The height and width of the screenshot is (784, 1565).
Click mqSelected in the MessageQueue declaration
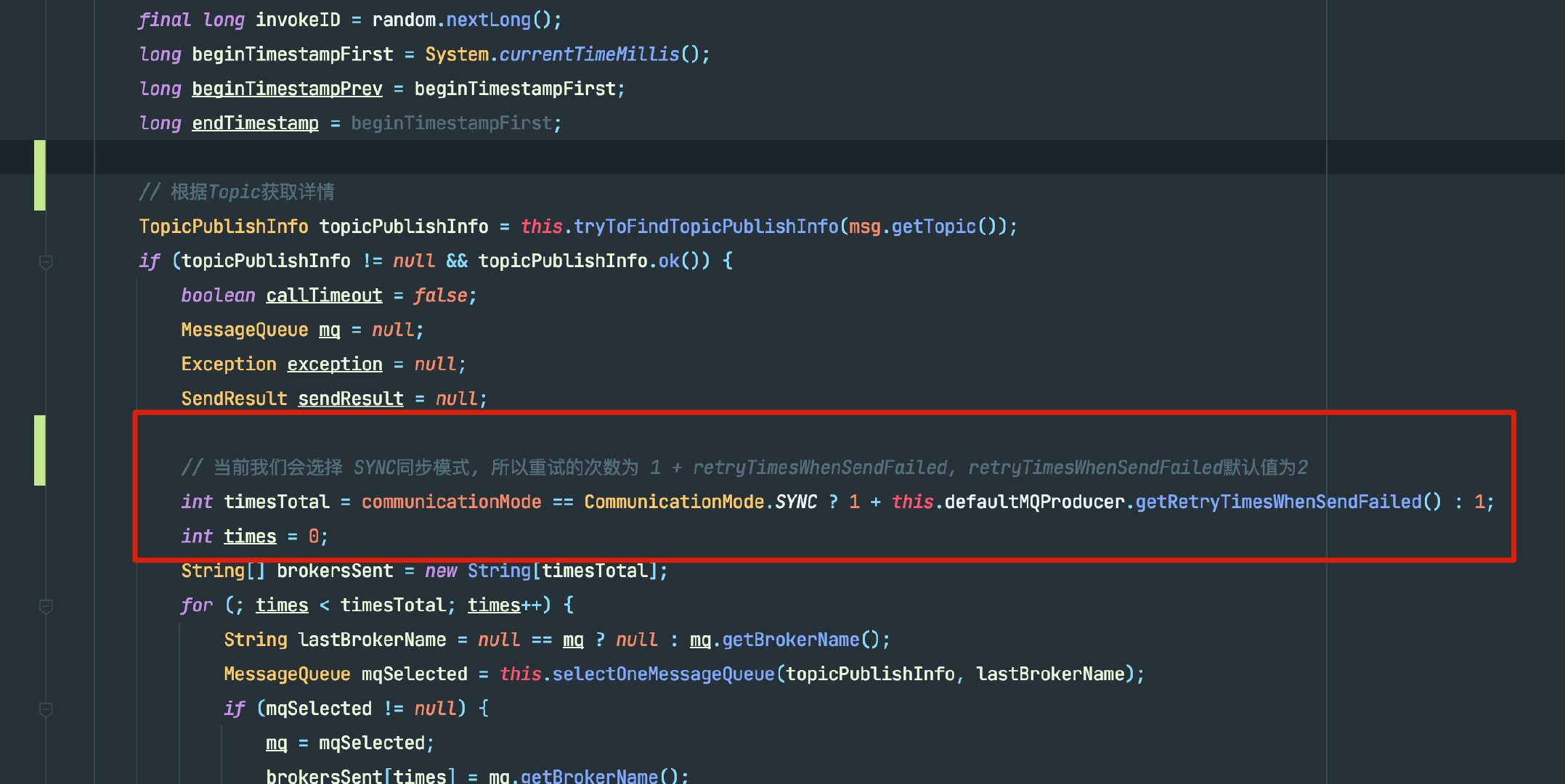(415, 674)
